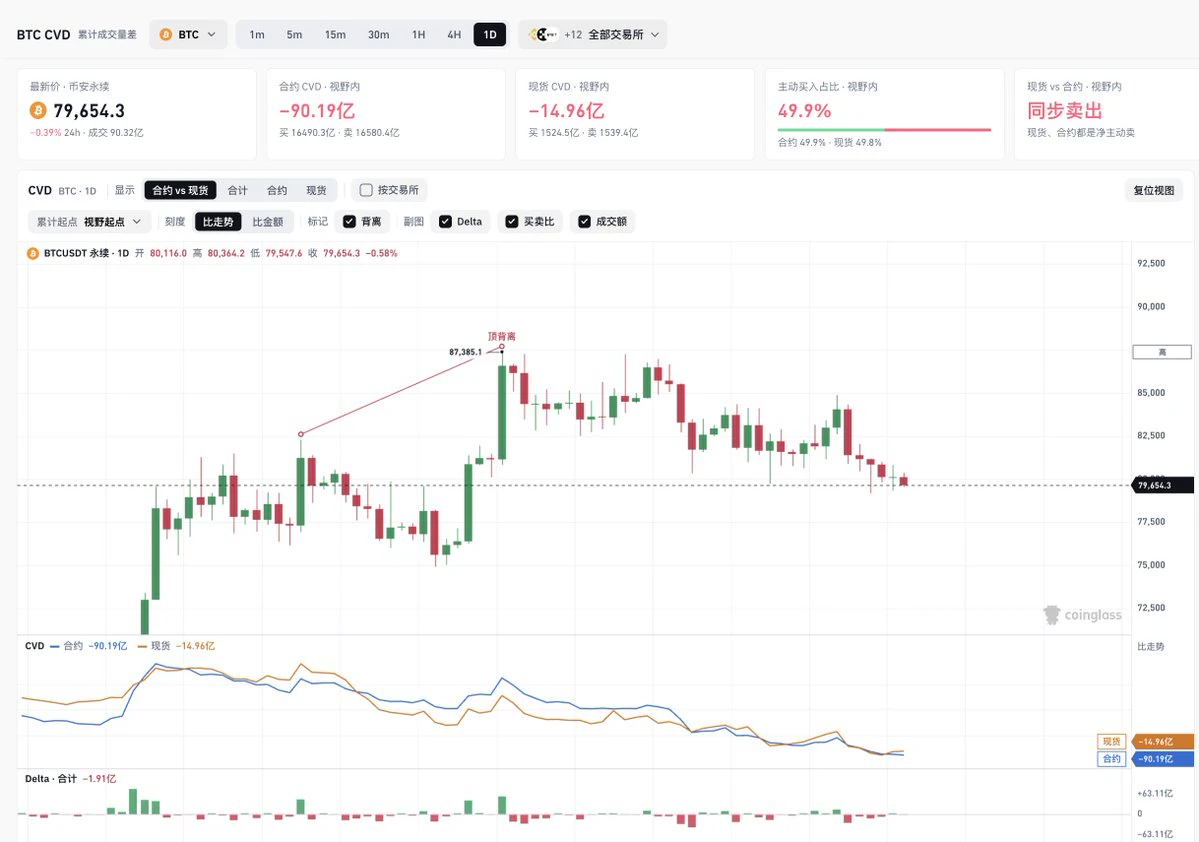Viewport: 1199px width, 842px height.
Task: Click the BTCUSDT chart legend Bitcoin icon
Action: 33,253
